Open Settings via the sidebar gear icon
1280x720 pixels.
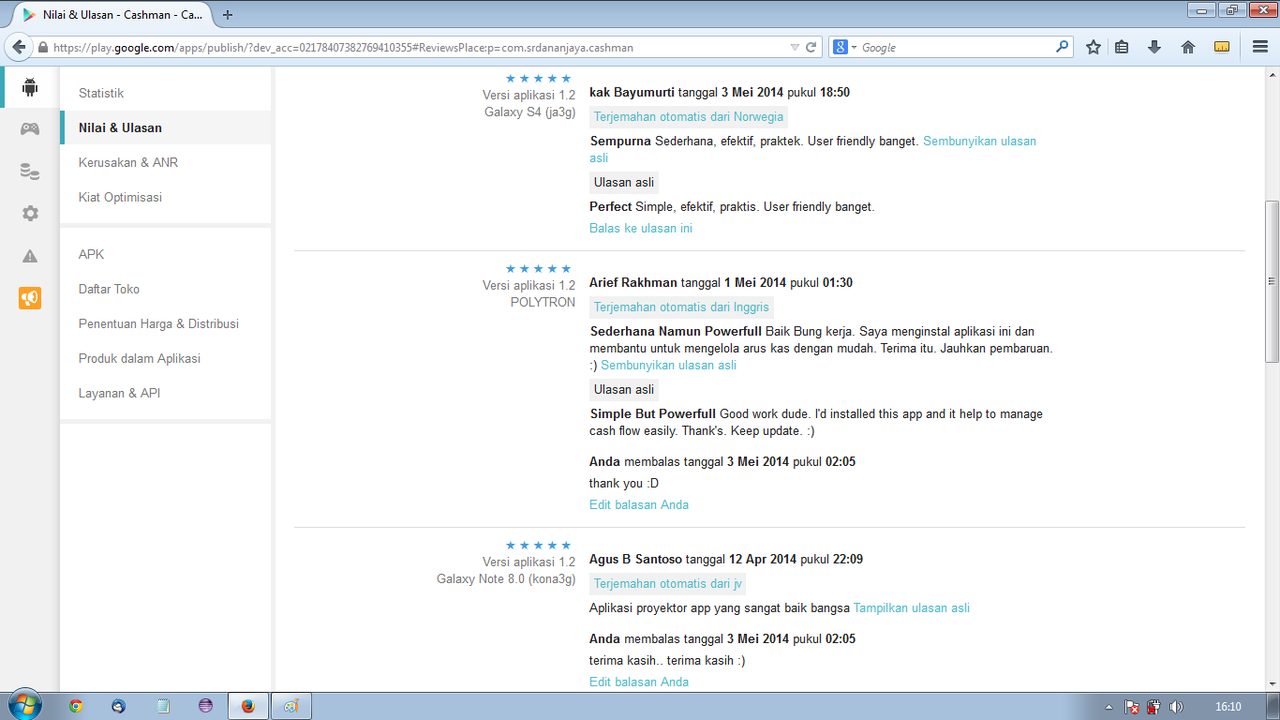tap(30, 213)
